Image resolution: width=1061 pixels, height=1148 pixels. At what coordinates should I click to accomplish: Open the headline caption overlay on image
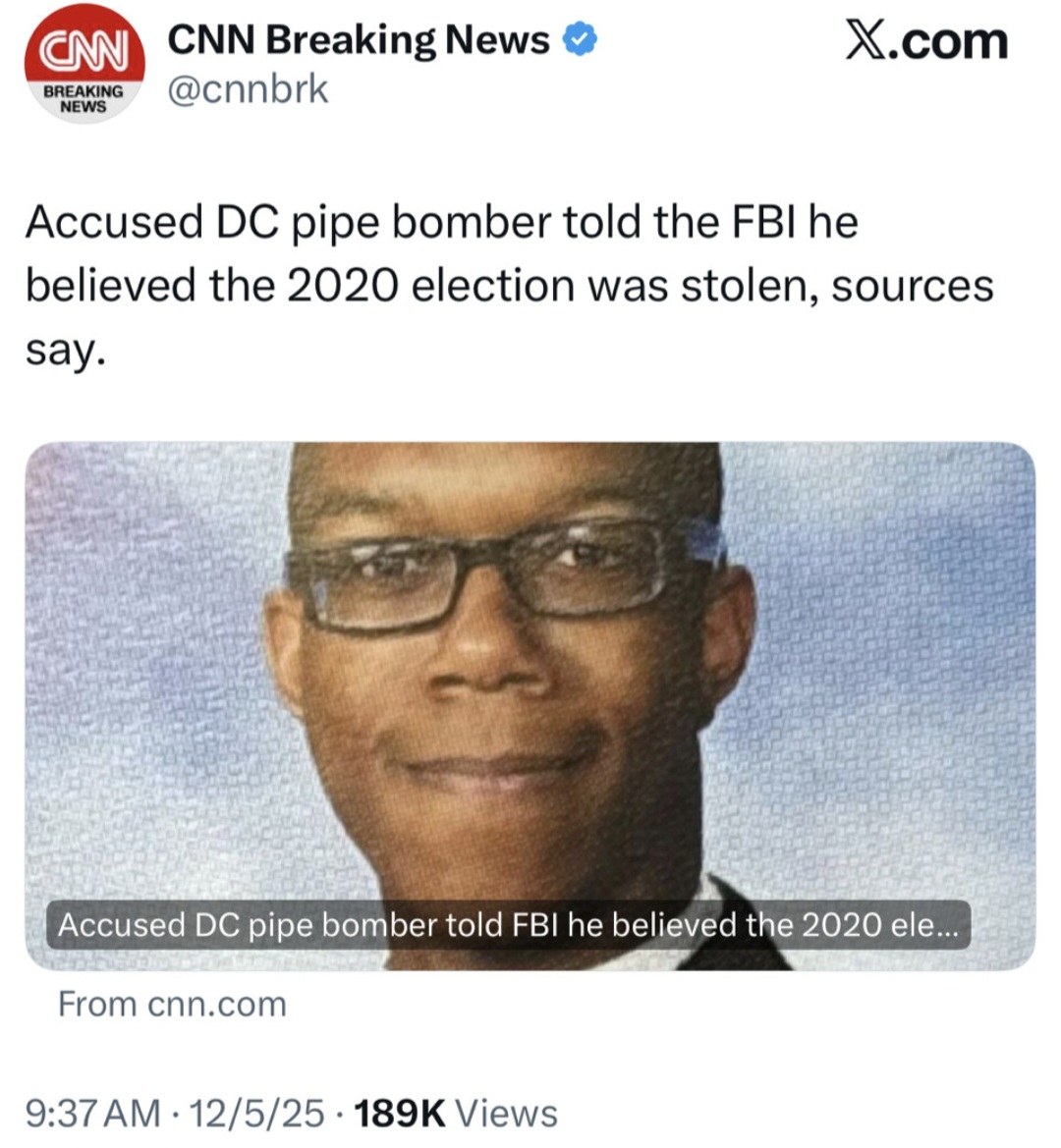click(508, 925)
